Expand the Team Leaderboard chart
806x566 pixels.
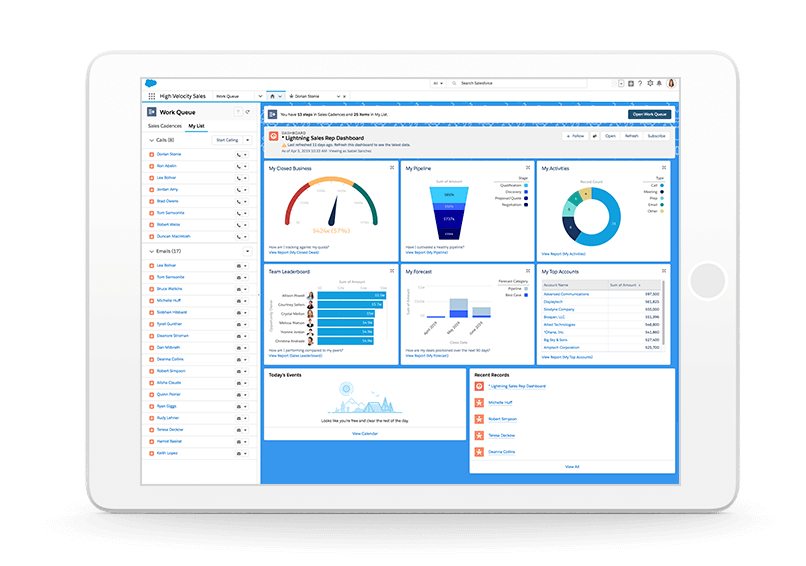pos(392,271)
